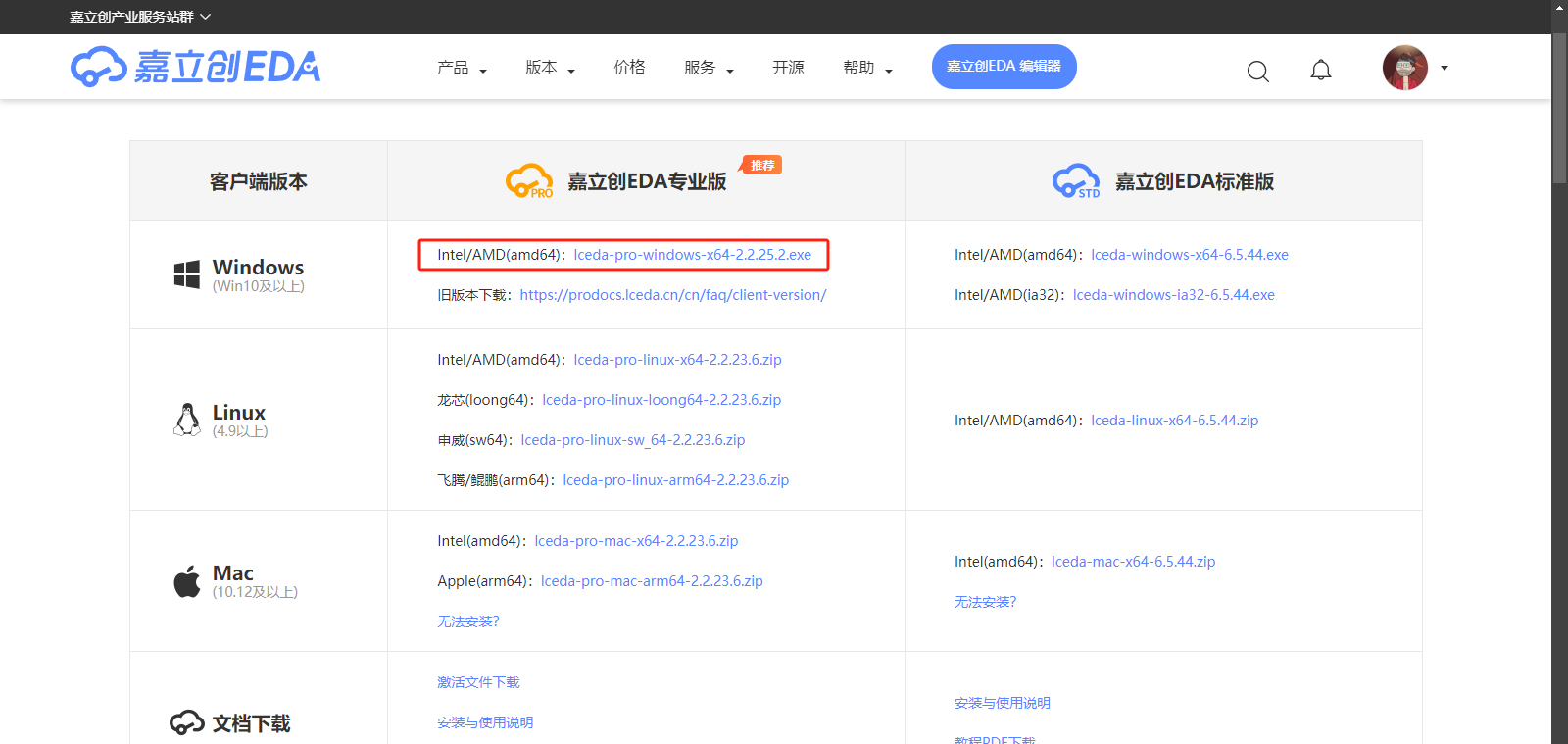Download lceda-pro-windows-x64-2.2.25.2.exe
Viewport: 1568px width, 744px height.
point(692,255)
